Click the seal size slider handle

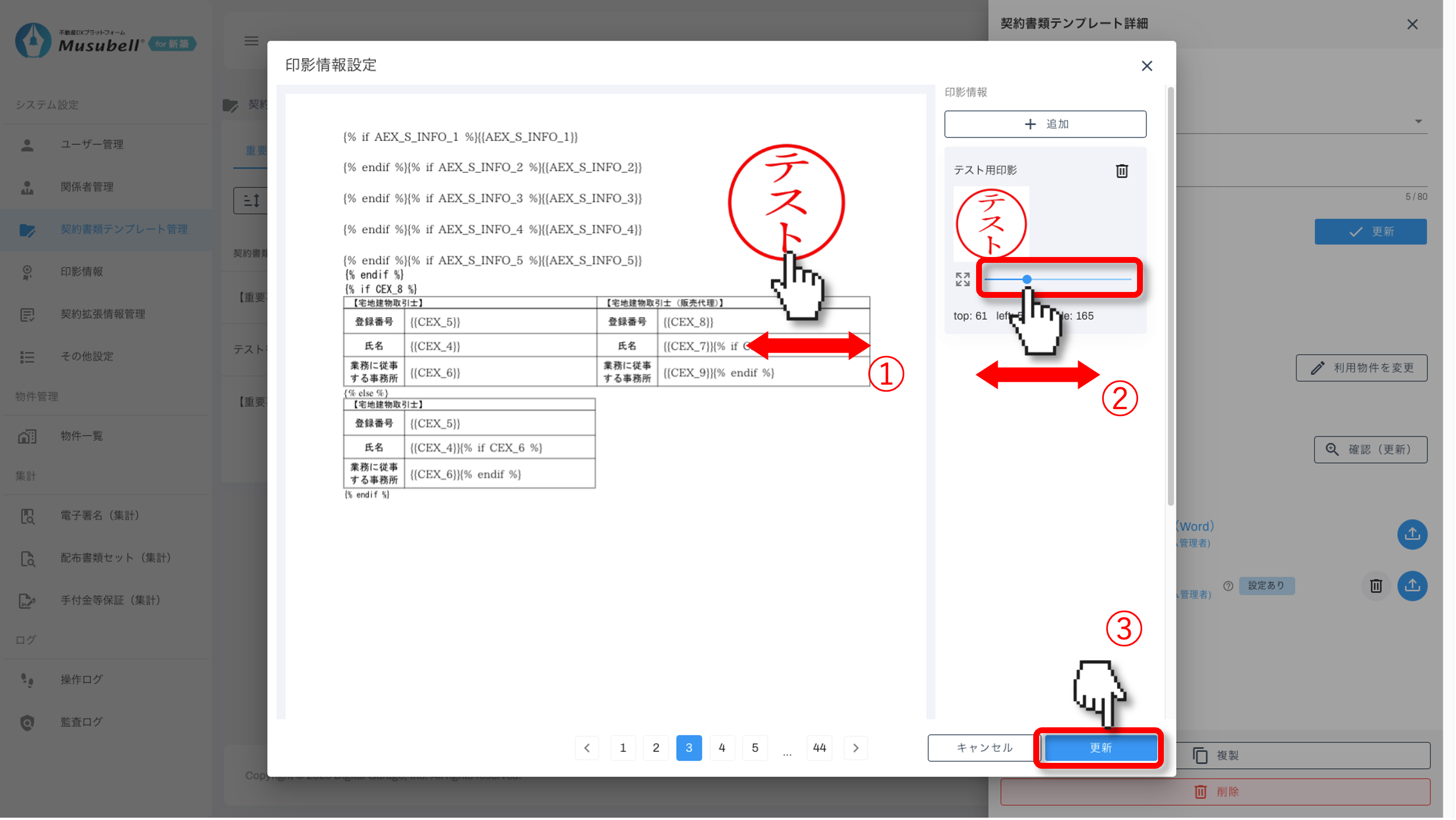1027,279
